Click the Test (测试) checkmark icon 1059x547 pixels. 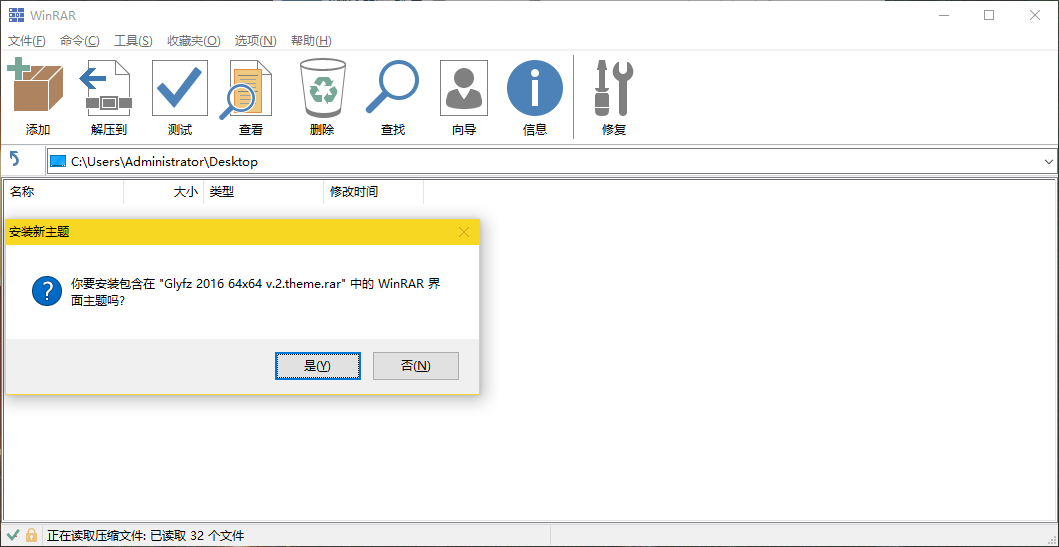click(x=180, y=88)
